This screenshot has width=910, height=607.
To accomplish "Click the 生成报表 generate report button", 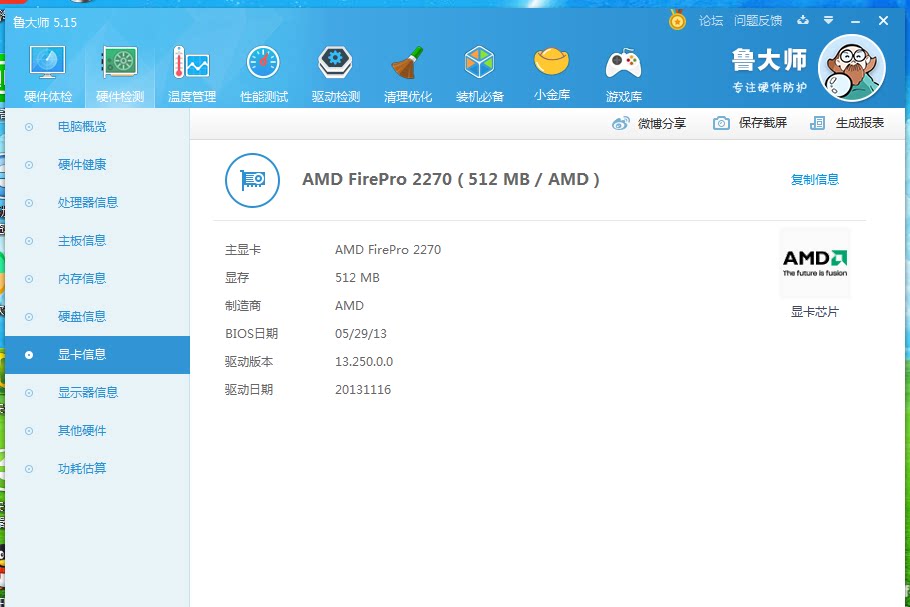I will [x=847, y=123].
